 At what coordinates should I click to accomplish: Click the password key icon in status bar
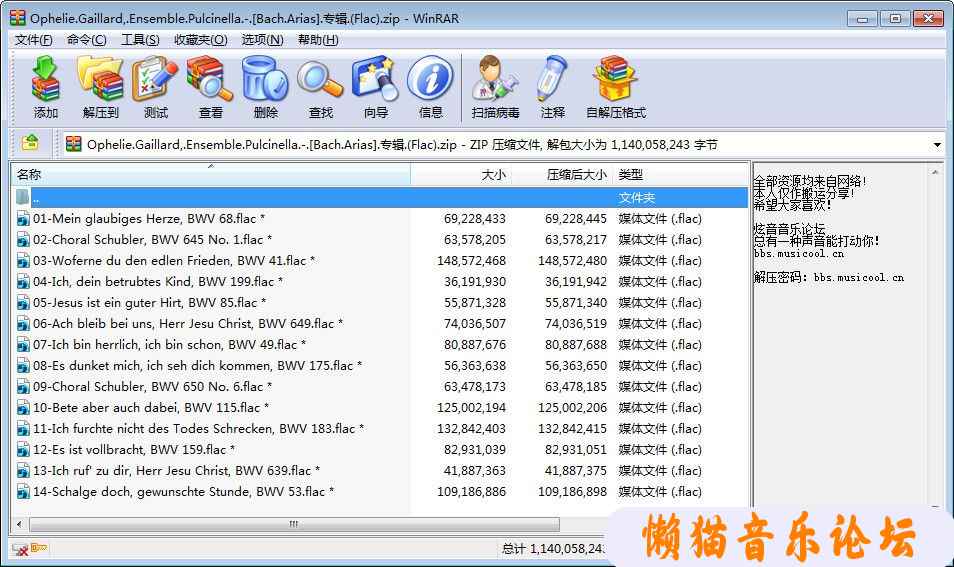39,548
